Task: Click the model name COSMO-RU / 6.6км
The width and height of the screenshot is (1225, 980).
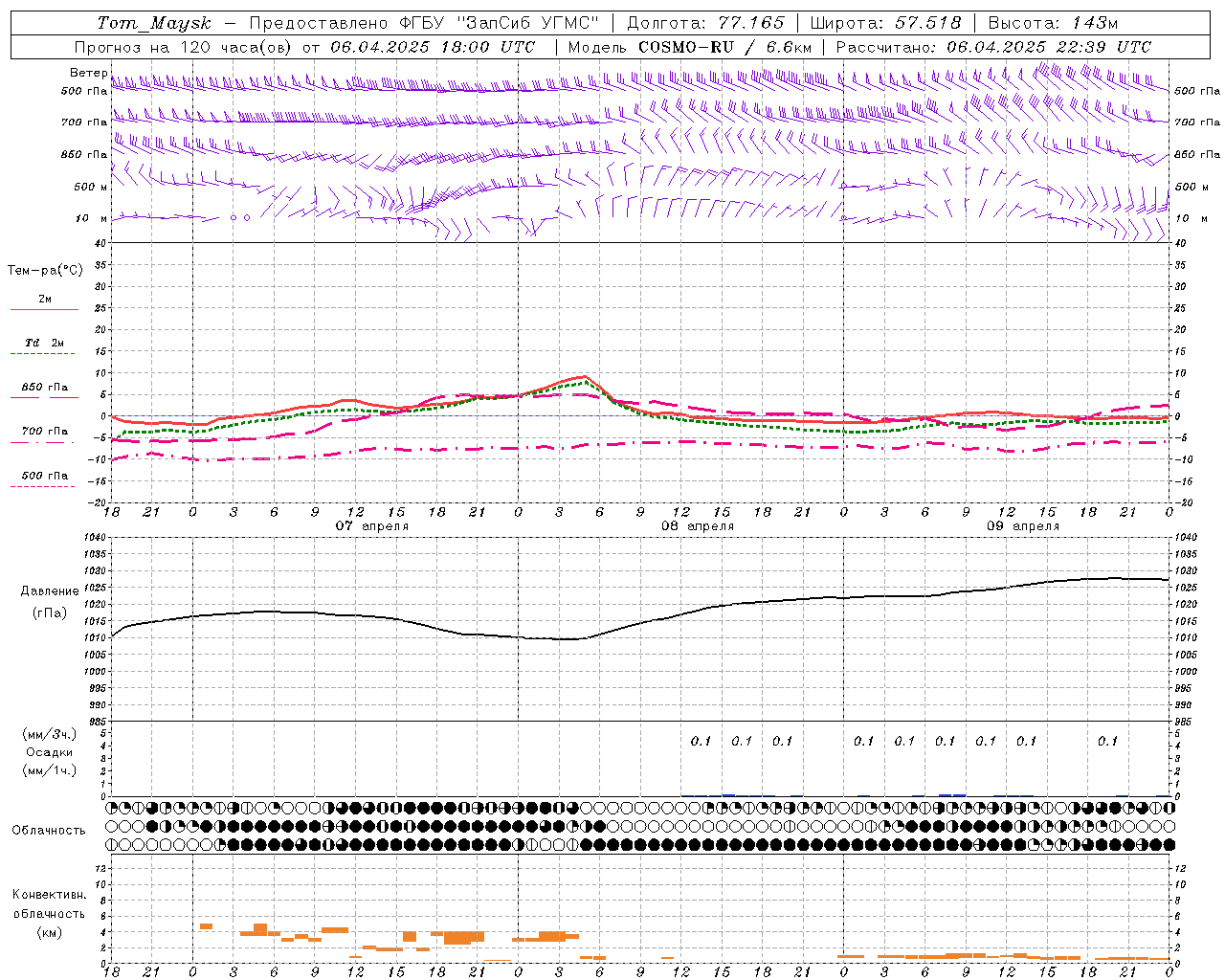Action: tap(724, 47)
